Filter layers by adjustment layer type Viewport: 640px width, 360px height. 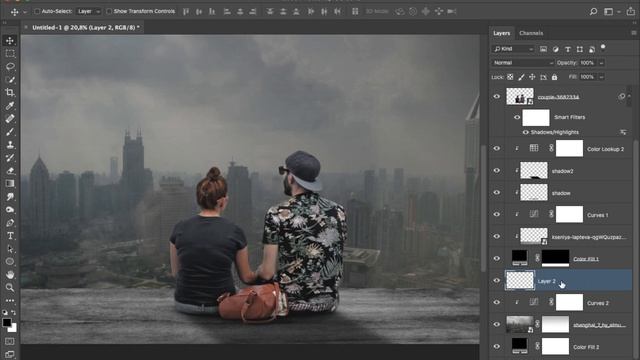point(556,49)
